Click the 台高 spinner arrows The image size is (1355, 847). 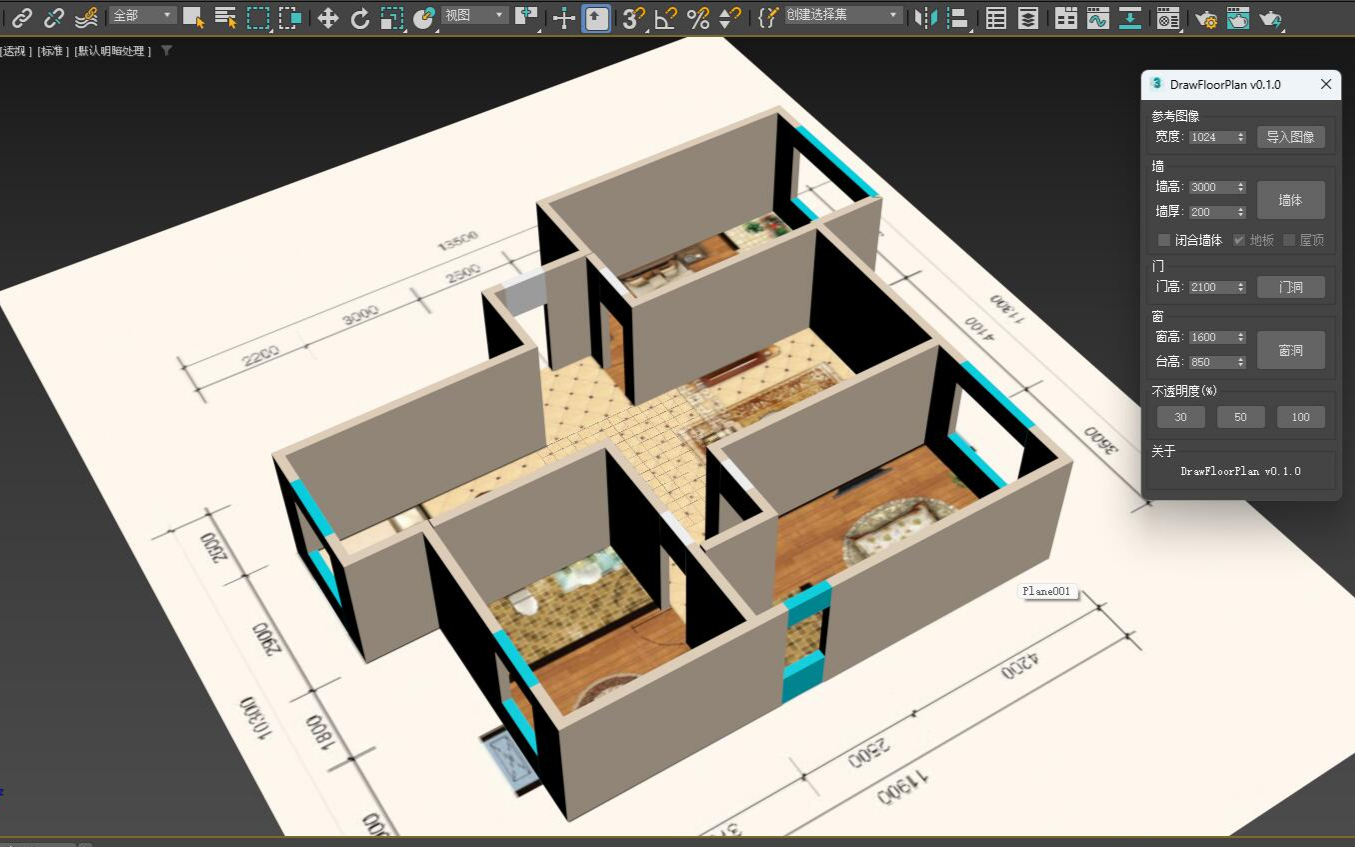pos(1241,362)
